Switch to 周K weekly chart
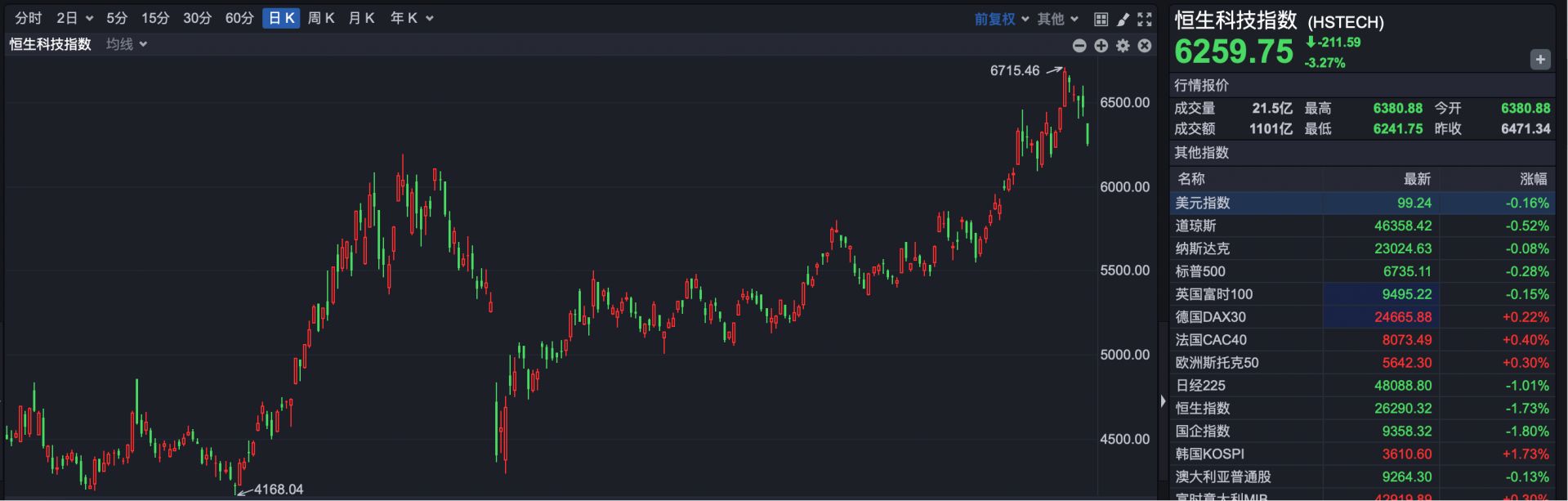The height and width of the screenshot is (501, 1568). 321,18
